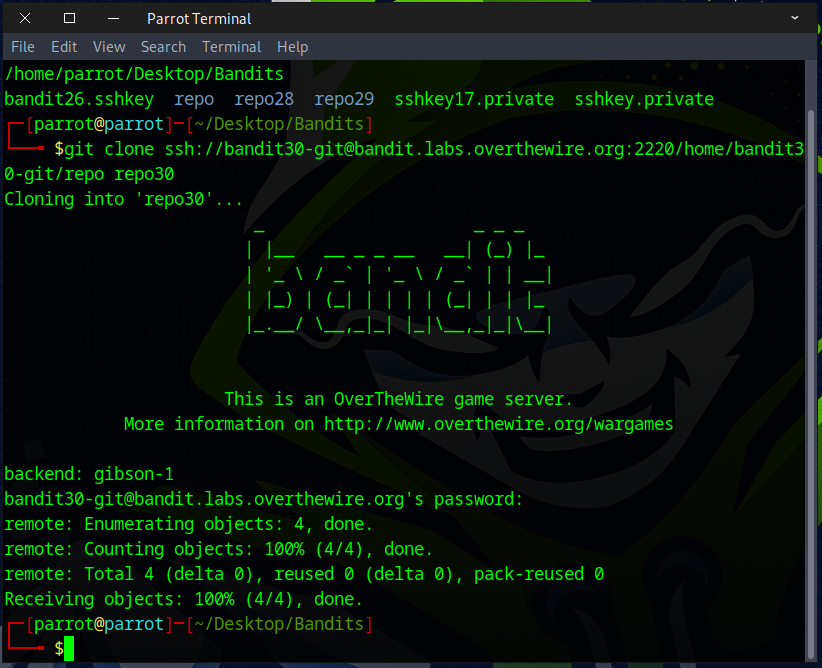This screenshot has width=822, height=668.
Task: Minimize the terminal window
Action: click(x=112, y=18)
